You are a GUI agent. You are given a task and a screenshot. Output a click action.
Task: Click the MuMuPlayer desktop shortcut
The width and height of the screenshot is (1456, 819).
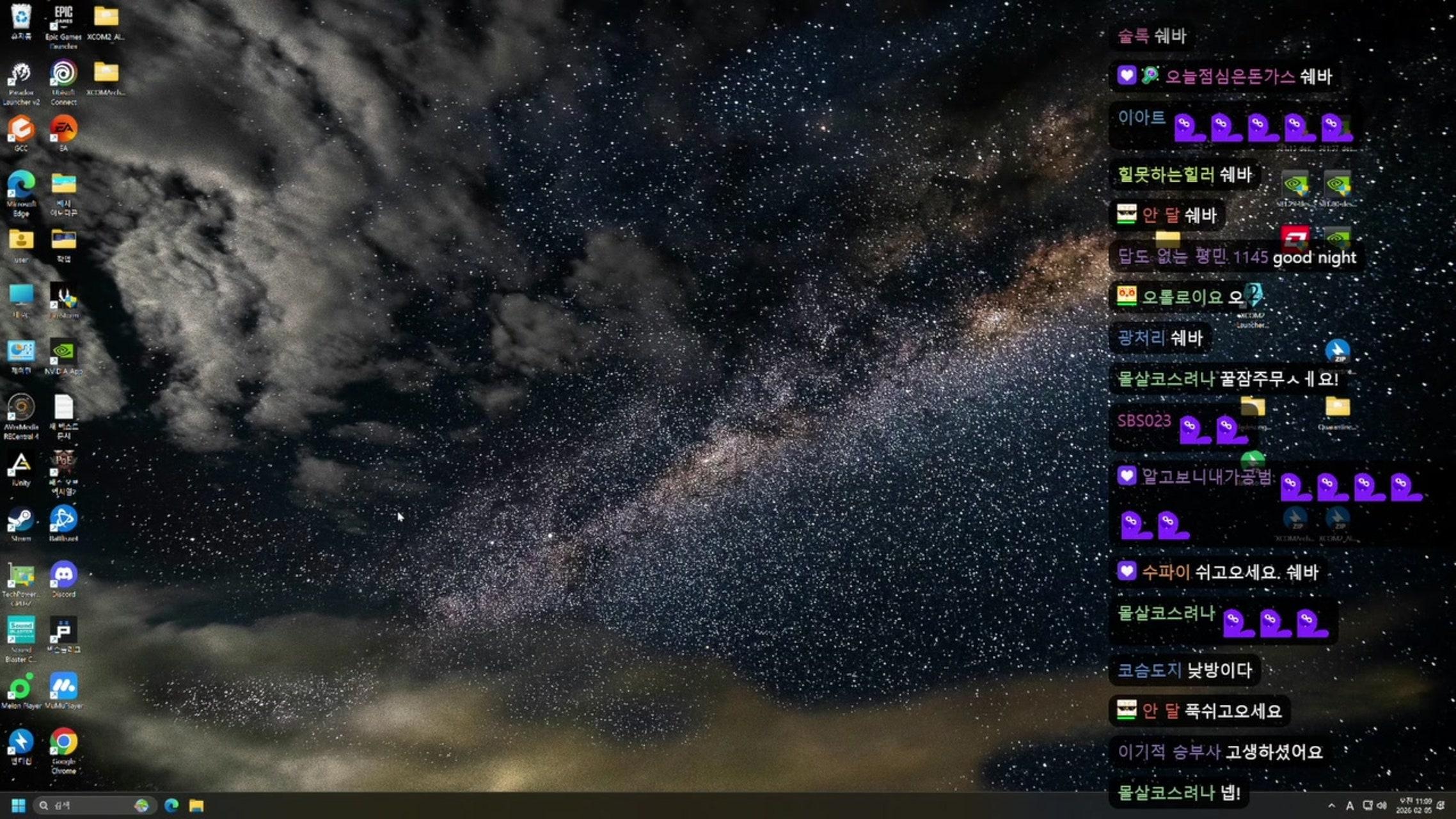tap(63, 688)
